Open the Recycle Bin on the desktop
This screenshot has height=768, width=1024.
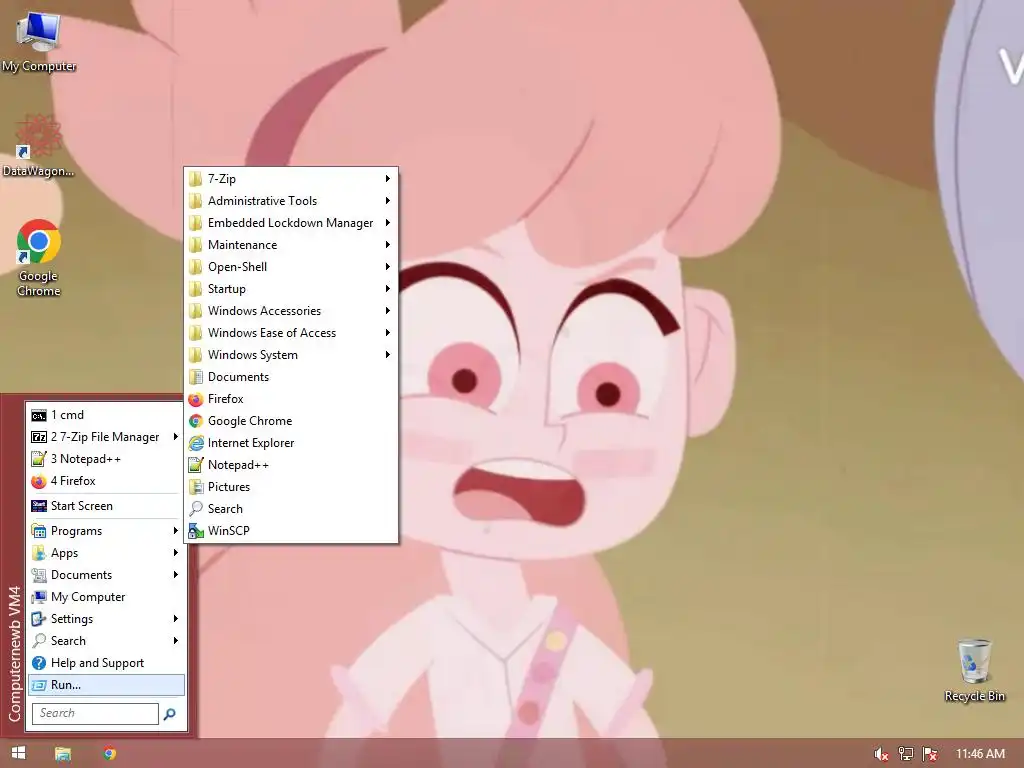(x=974, y=670)
